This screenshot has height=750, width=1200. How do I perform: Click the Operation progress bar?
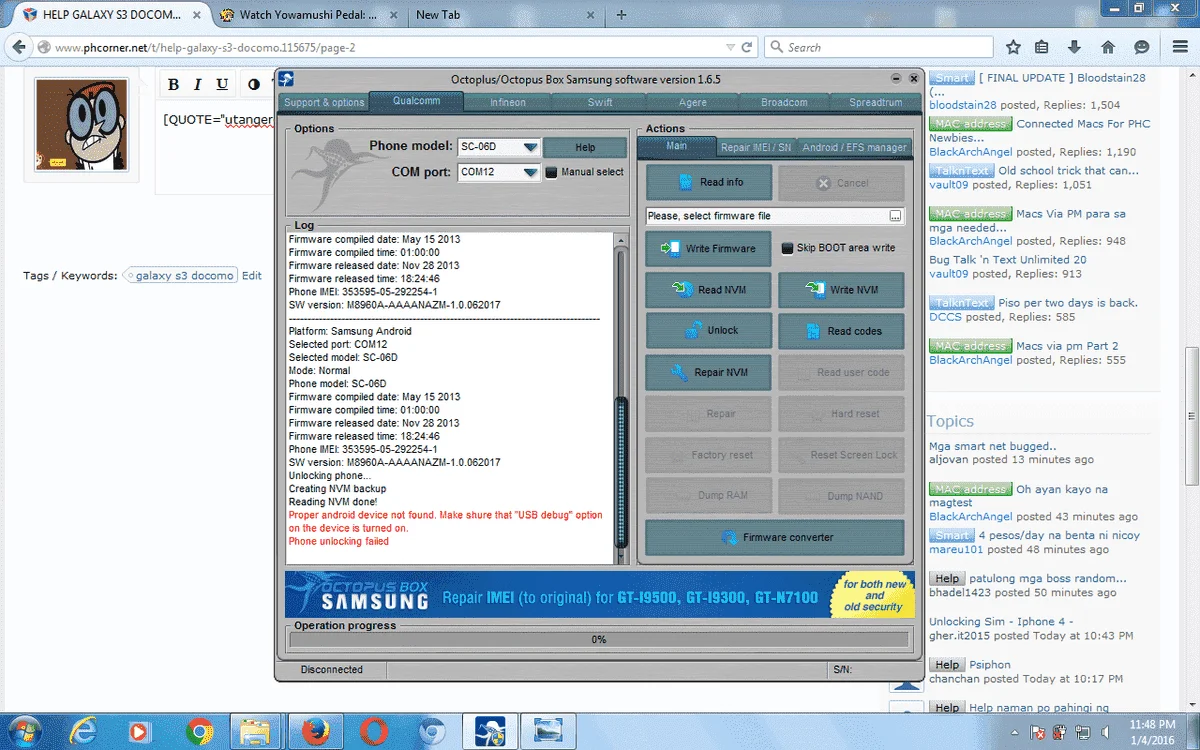tap(598, 639)
